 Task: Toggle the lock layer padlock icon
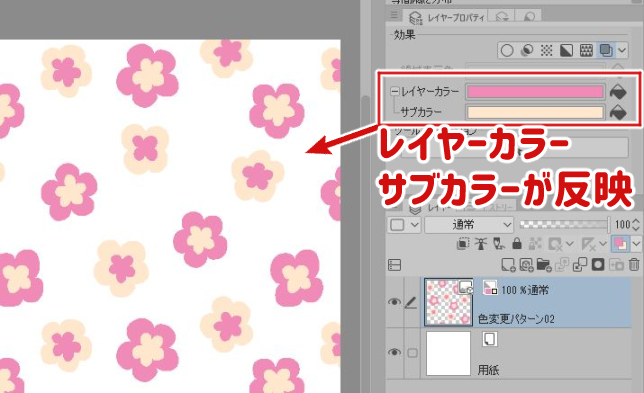pyautogui.click(x=517, y=244)
